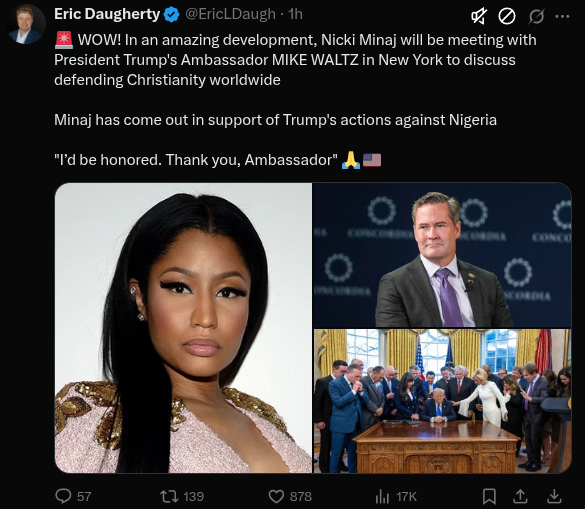The image size is (585, 509).
Task: Click the 1h timestamp link
Action: point(295,14)
